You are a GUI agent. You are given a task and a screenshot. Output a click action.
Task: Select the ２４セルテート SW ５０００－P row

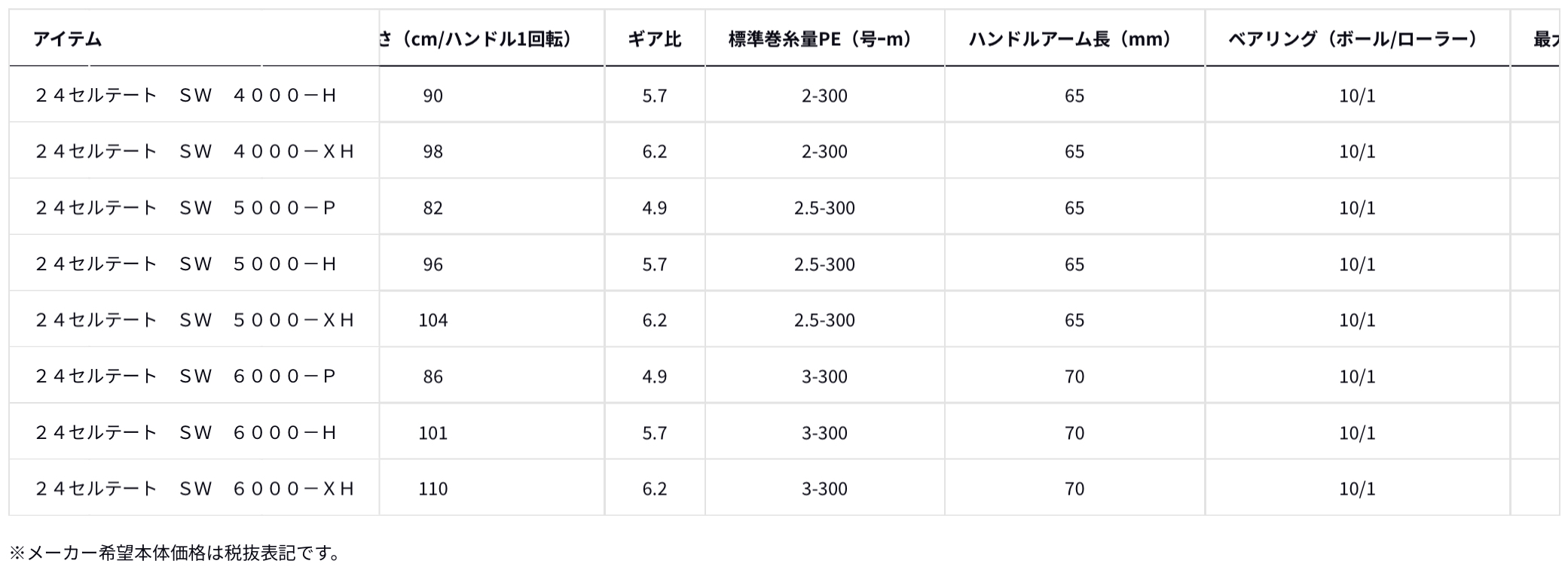click(x=185, y=208)
